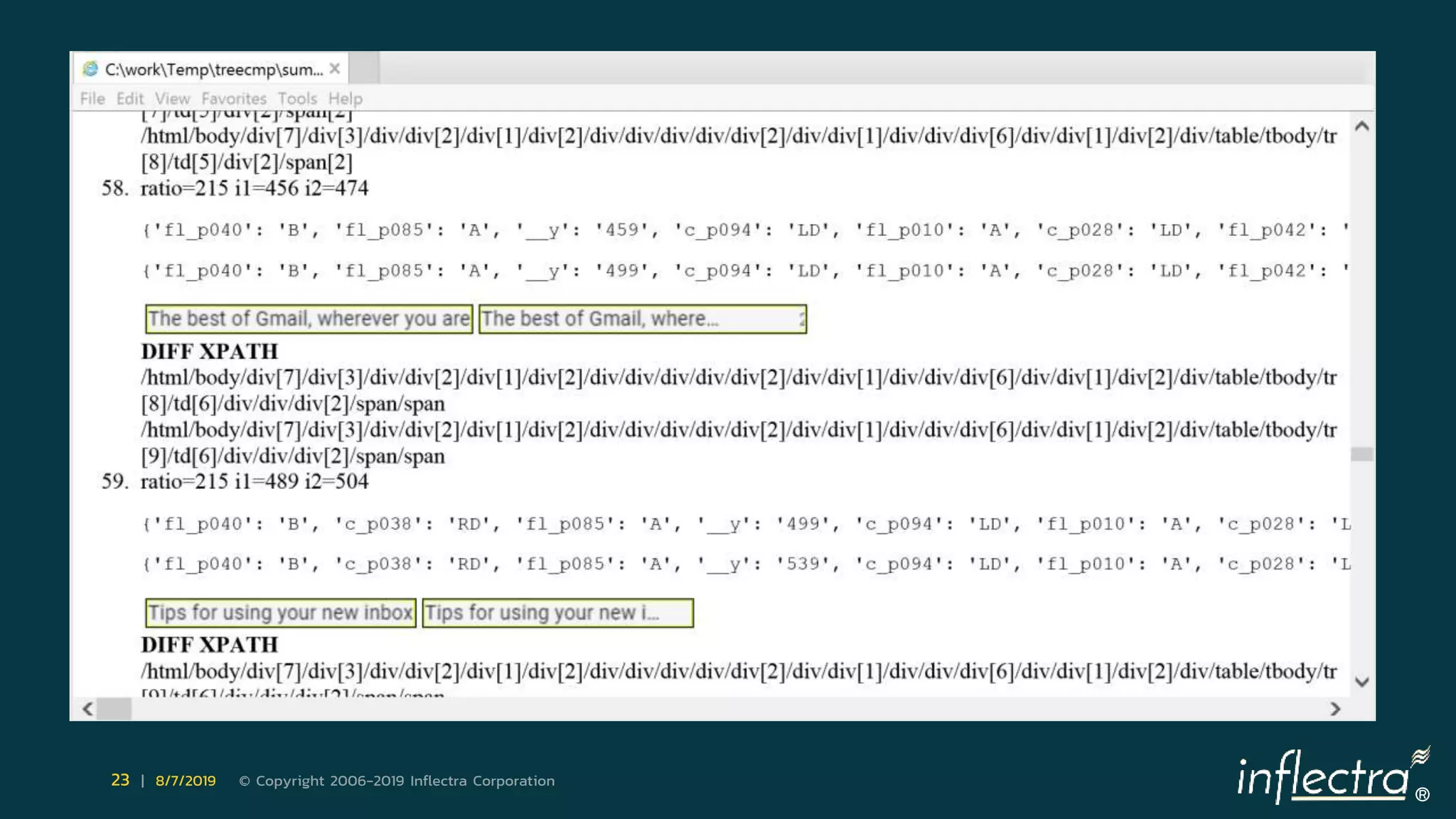The height and width of the screenshot is (819, 1456).
Task: Click the vertical scrollbar down arrow
Action: pyautogui.click(x=1362, y=682)
